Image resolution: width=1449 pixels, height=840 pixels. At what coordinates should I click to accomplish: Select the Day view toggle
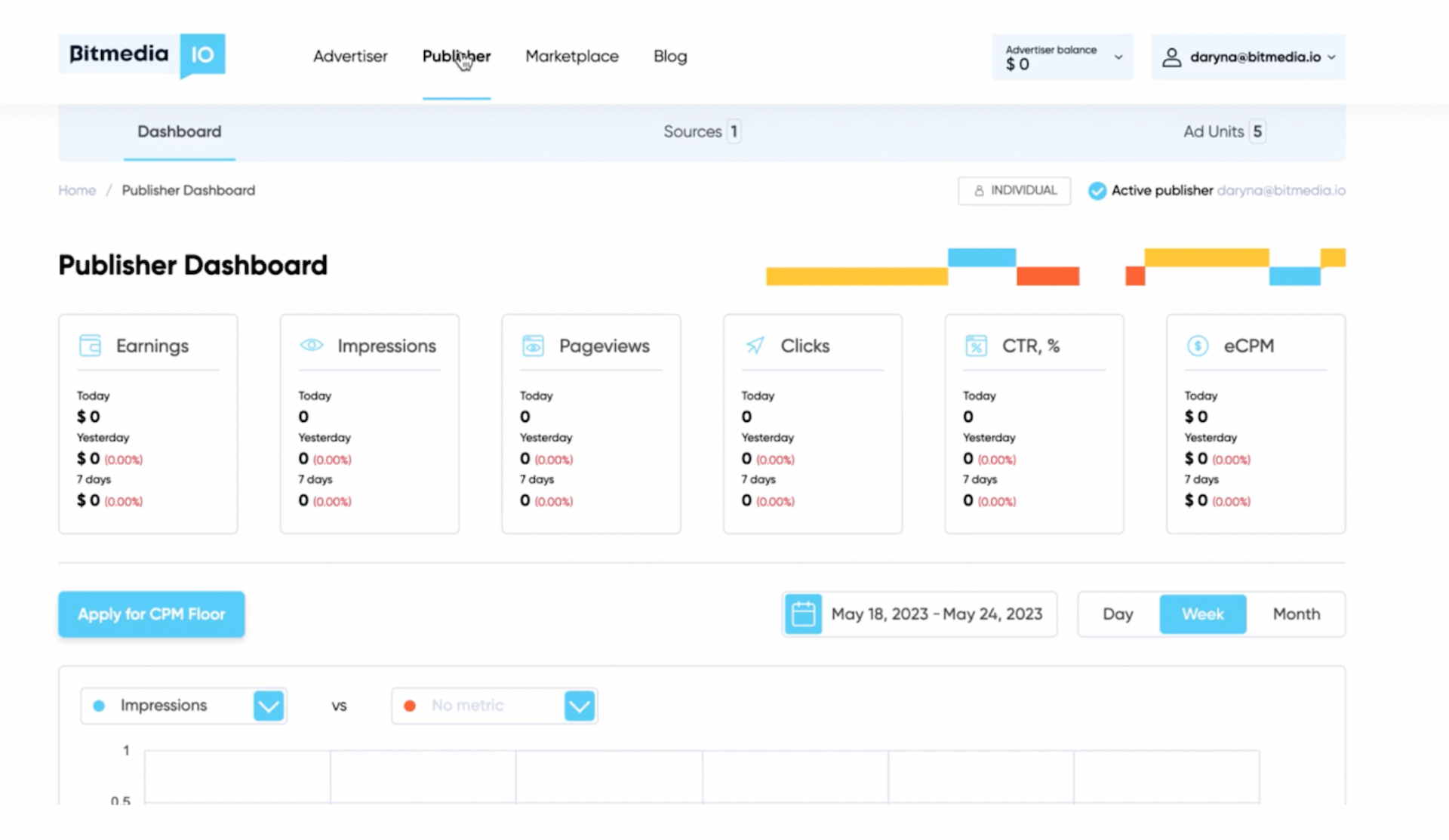point(1117,614)
